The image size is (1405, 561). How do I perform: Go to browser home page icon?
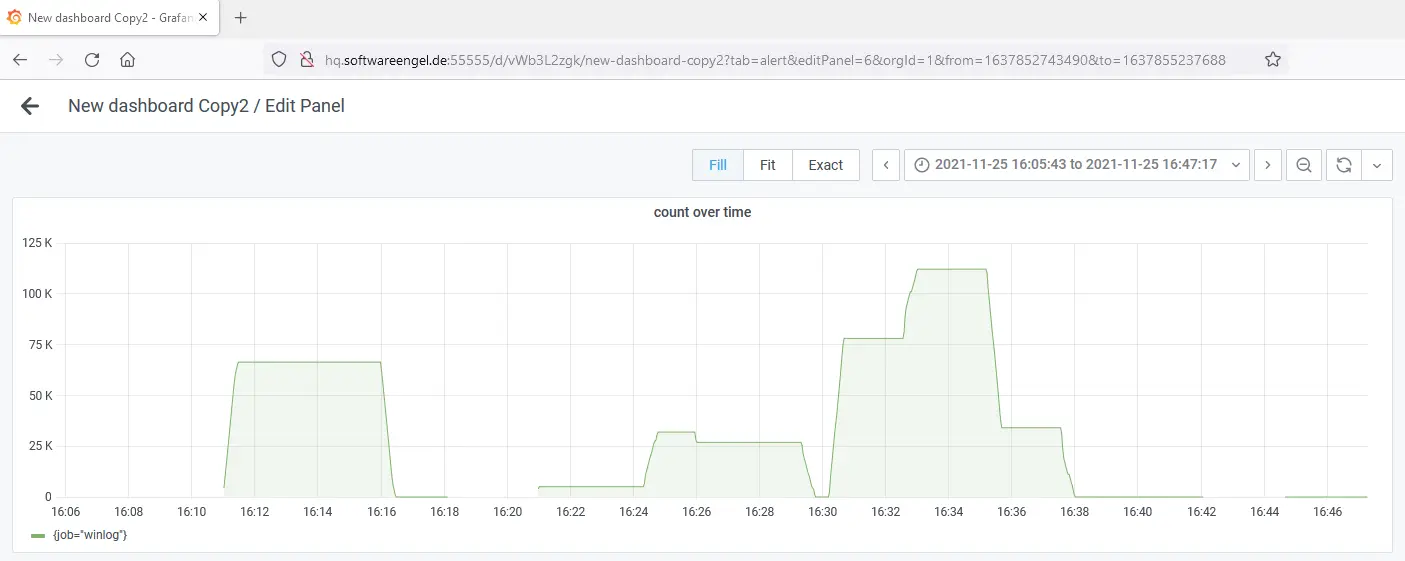127,60
